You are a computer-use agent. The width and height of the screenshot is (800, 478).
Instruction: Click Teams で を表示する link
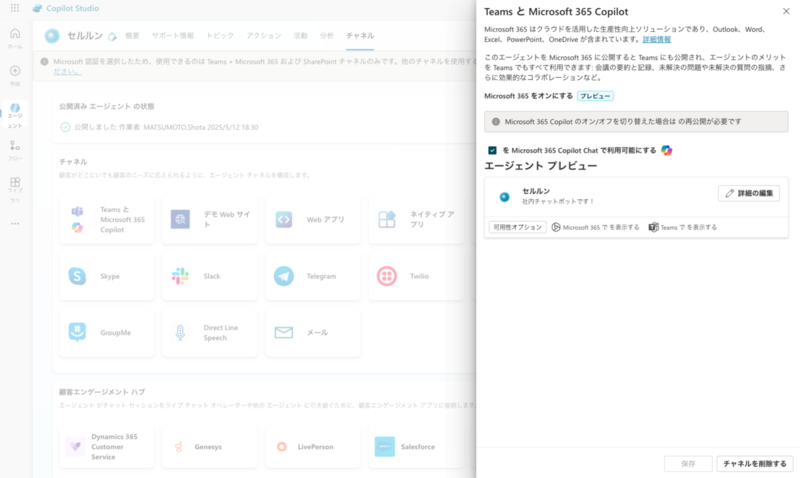[683, 227]
